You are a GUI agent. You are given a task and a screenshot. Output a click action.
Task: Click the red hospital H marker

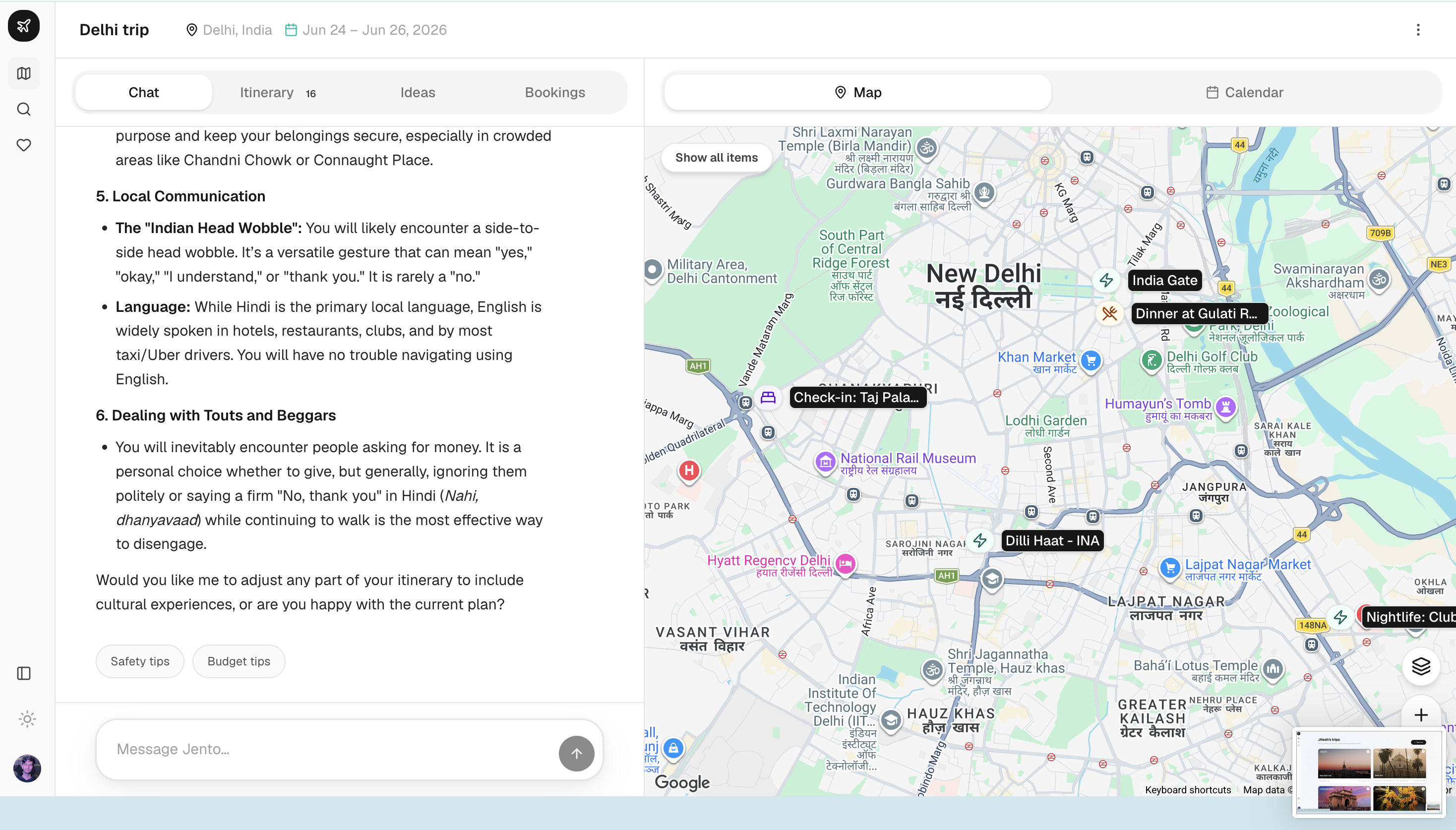pos(689,471)
